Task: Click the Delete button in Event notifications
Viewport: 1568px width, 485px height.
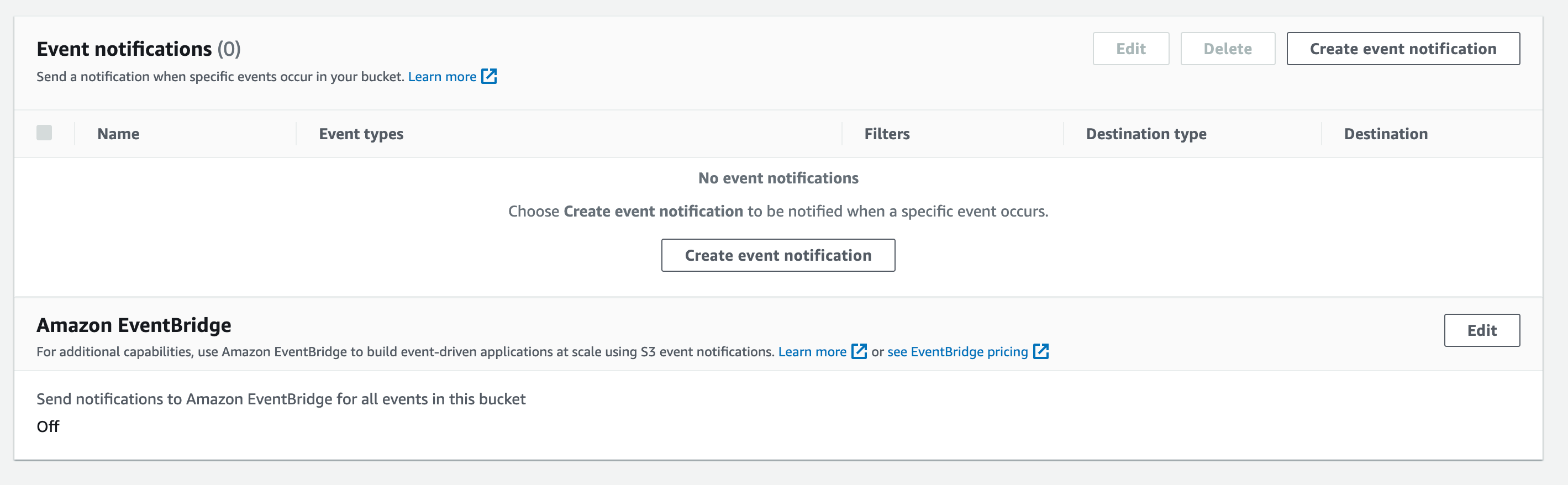Action: (x=1228, y=49)
